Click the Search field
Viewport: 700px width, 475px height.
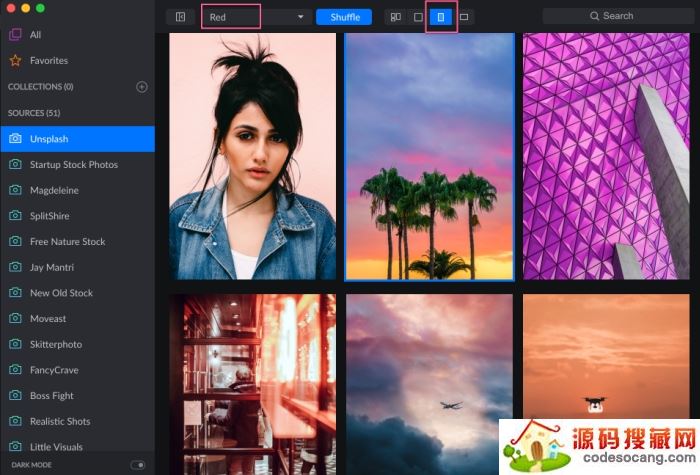tap(618, 16)
